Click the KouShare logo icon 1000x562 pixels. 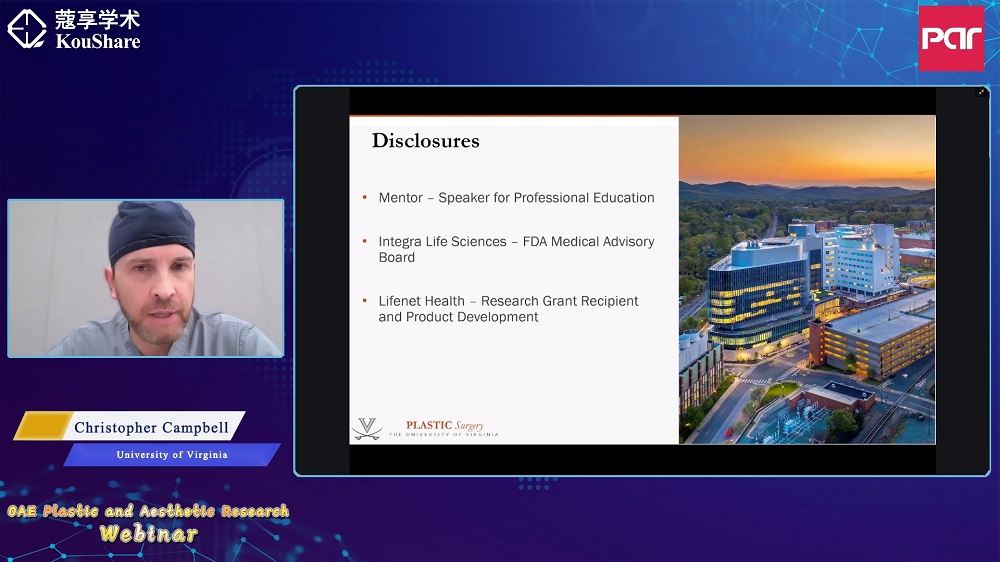(27, 29)
